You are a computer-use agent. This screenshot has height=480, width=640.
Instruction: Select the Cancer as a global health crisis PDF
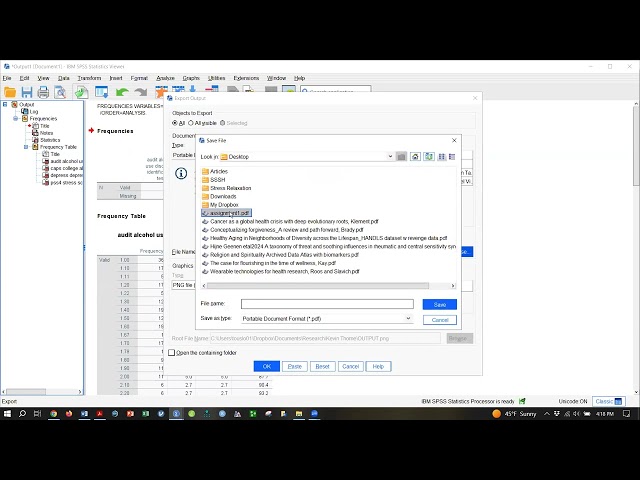tap(291, 221)
